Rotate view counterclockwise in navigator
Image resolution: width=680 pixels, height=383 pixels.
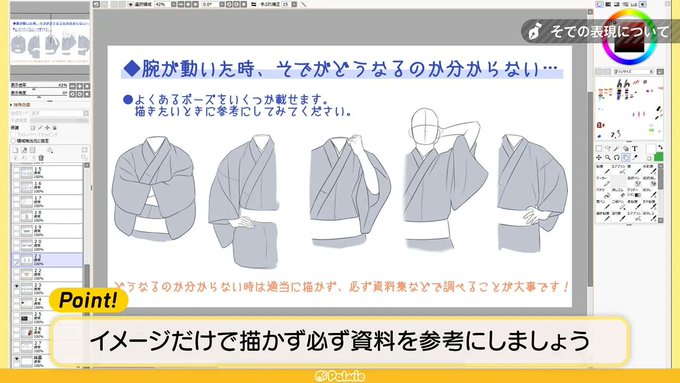pos(72,94)
